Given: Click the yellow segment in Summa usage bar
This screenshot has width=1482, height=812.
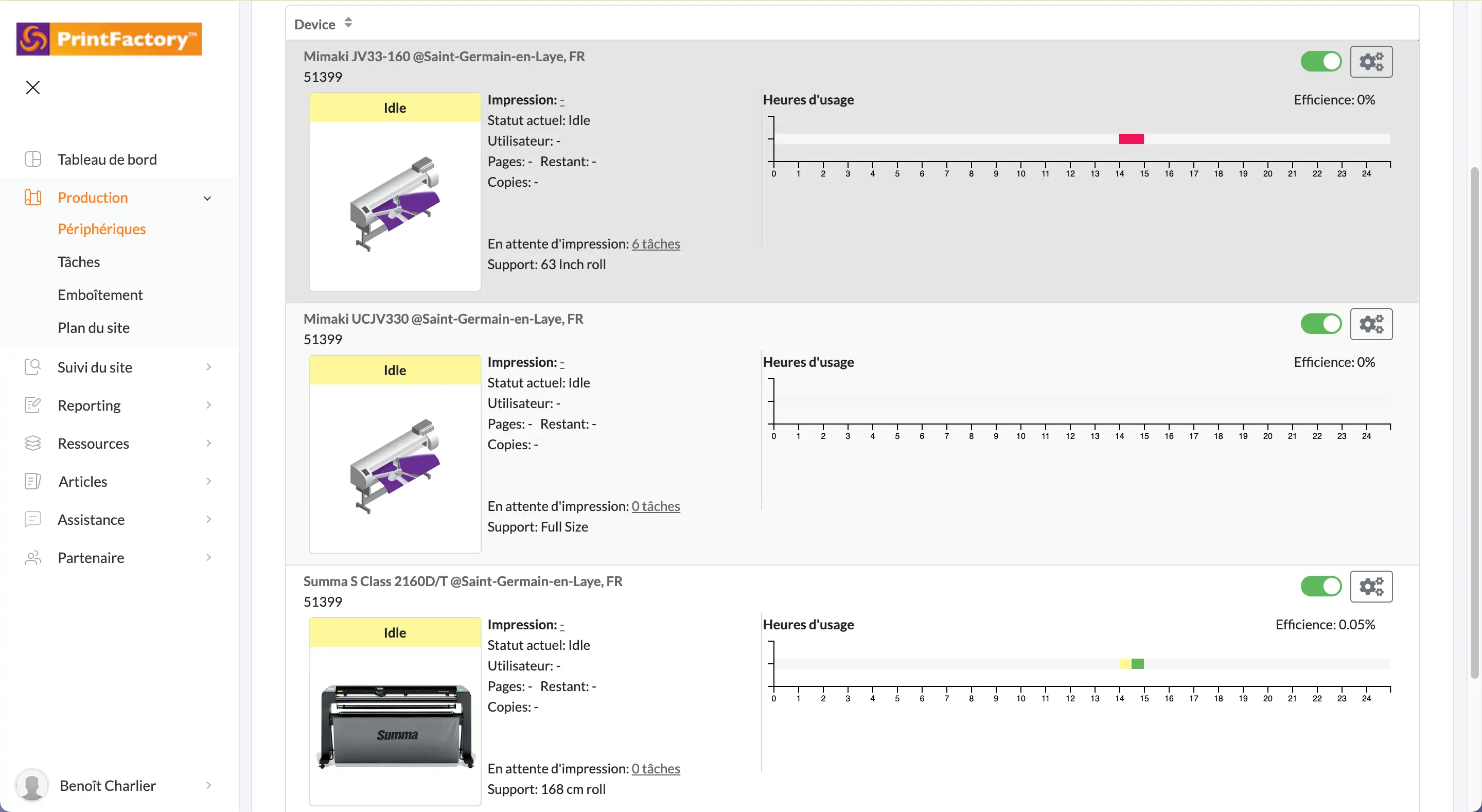Looking at the screenshot, I should click(x=1125, y=663).
